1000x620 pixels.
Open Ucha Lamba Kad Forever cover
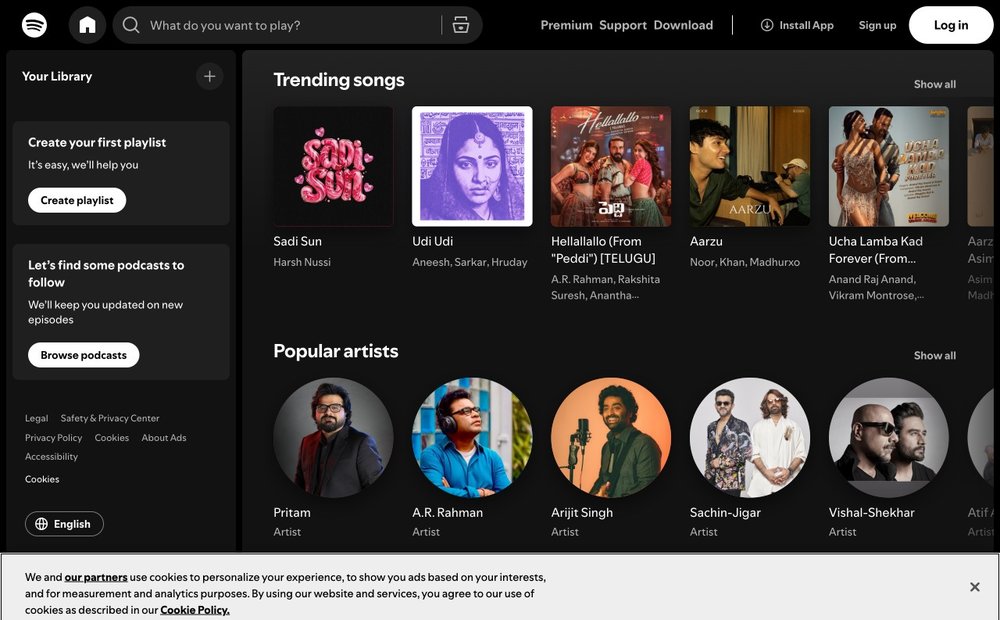[x=888, y=166]
